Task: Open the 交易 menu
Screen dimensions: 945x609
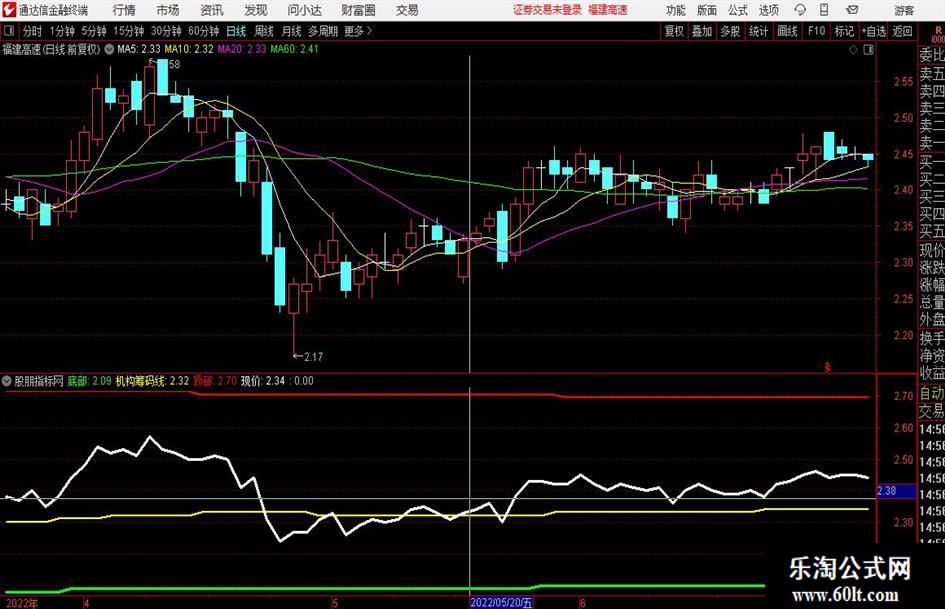Action: click(407, 10)
